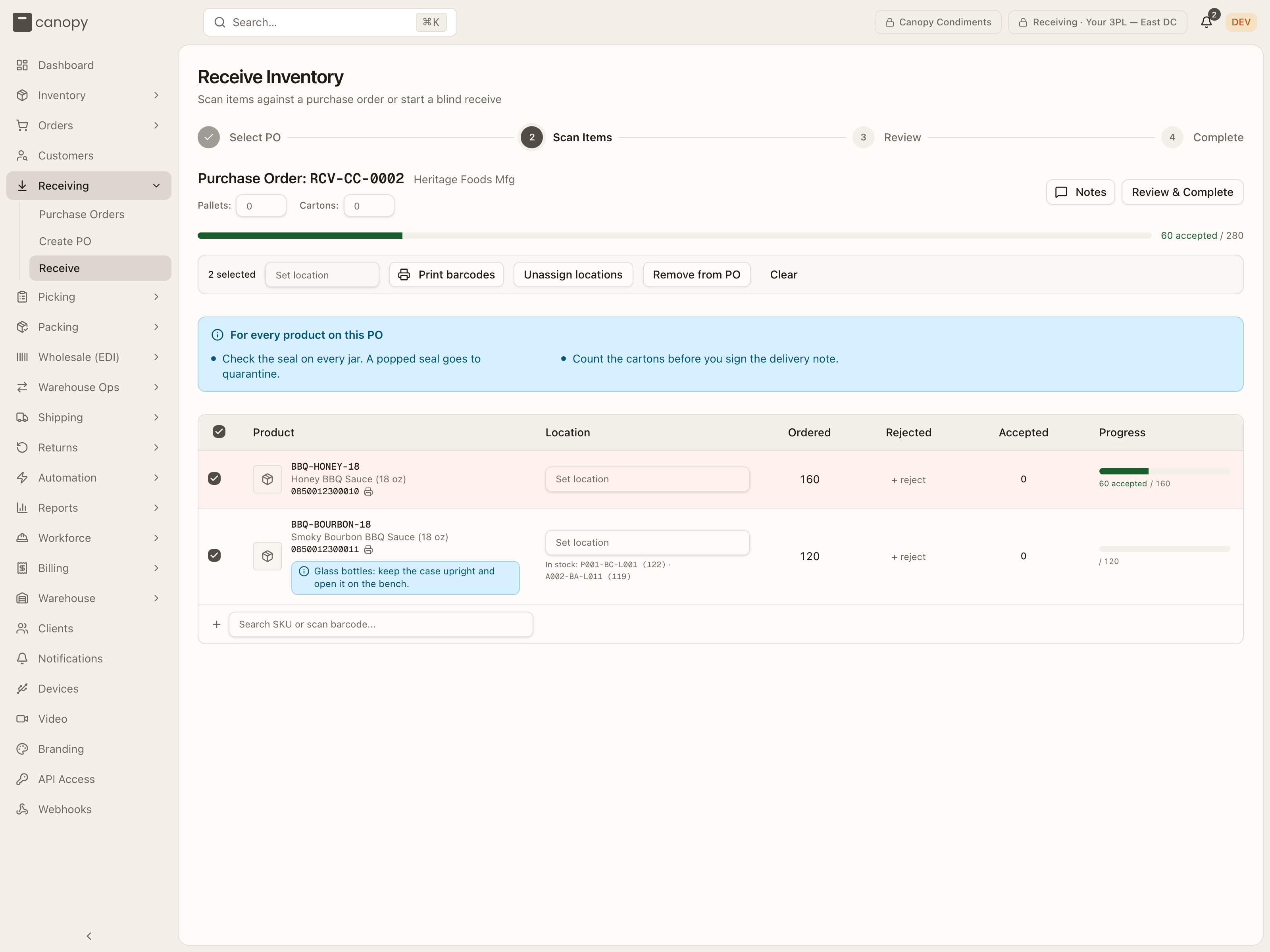Viewport: 1270px width, 952px height.
Task: Open Set location for BBQ-BOURBON-18 row
Action: click(647, 542)
